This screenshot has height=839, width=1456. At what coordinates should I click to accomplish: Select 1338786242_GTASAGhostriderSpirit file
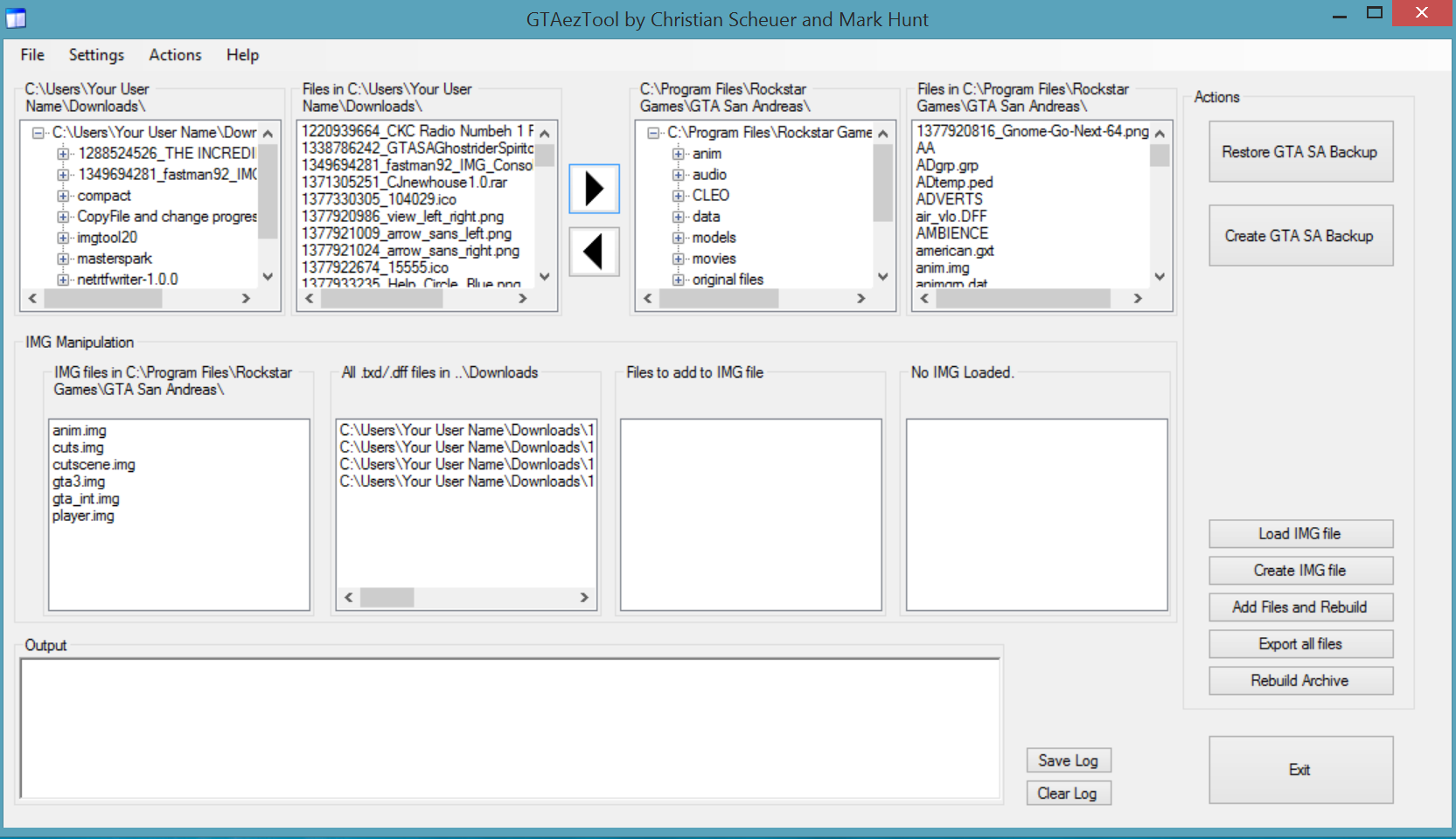coord(417,149)
